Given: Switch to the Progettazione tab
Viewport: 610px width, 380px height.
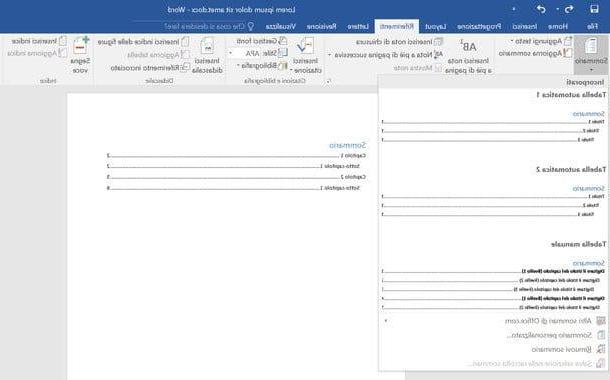Looking at the screenshot, I should click(x=479, y=26).
